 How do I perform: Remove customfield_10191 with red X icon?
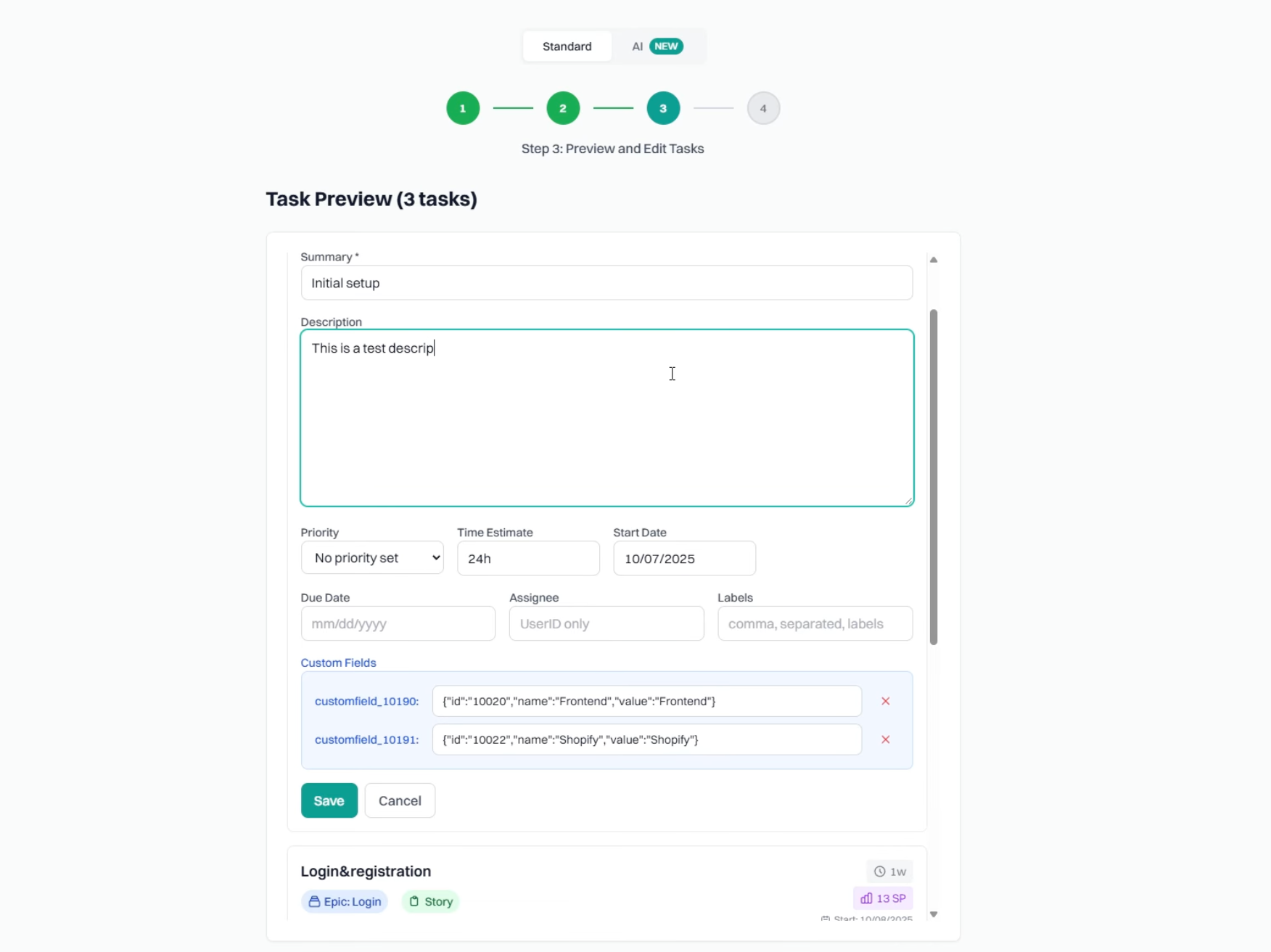click(x=885, y=739)
